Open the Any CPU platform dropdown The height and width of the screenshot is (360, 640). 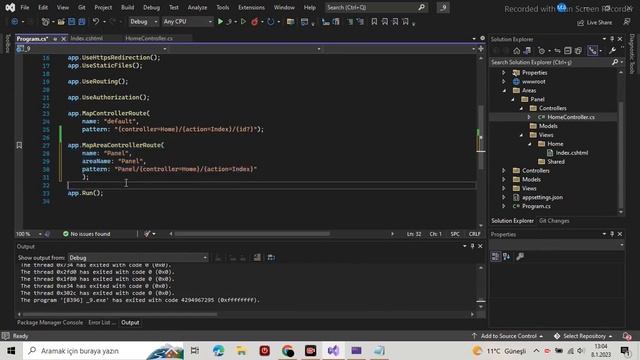(187, 22)
